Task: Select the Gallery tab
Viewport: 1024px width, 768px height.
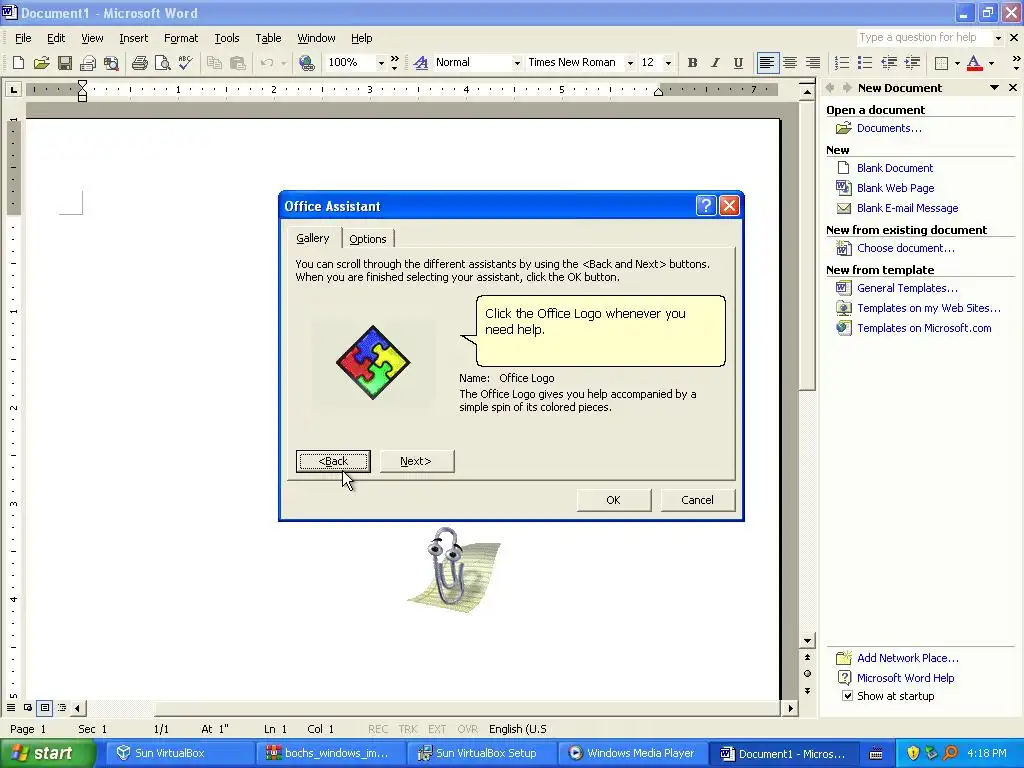Action: tap(313, 238)
